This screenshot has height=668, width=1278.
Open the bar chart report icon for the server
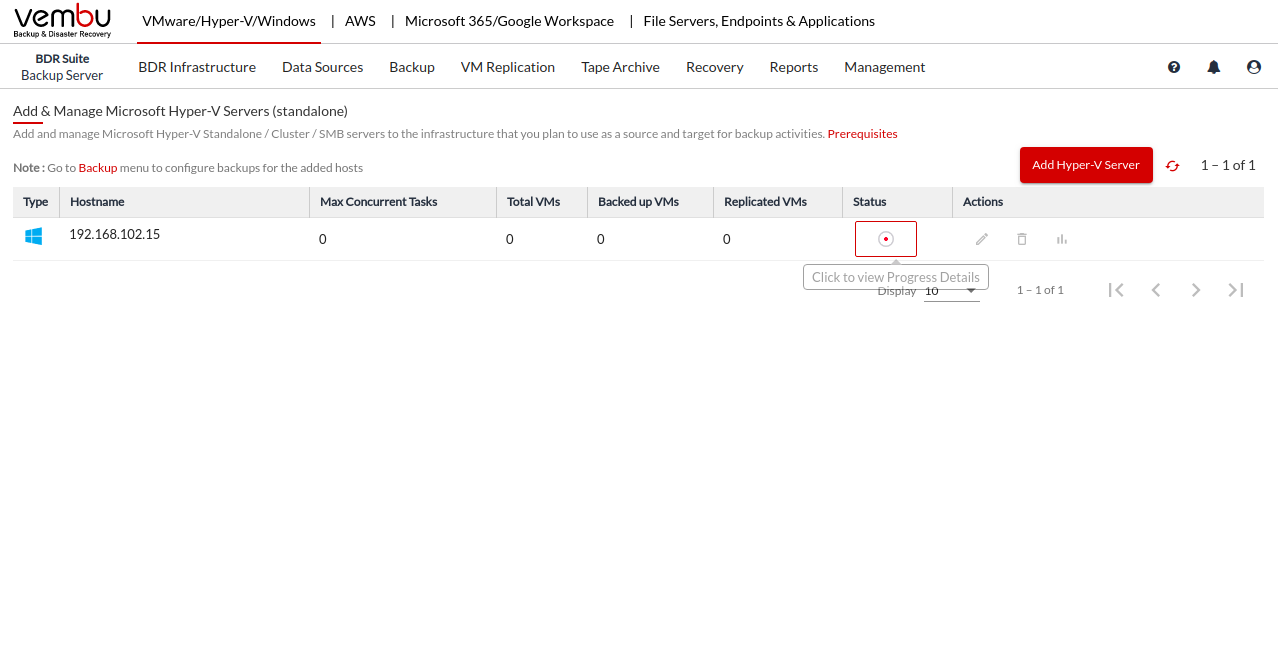coord(1062,239)
